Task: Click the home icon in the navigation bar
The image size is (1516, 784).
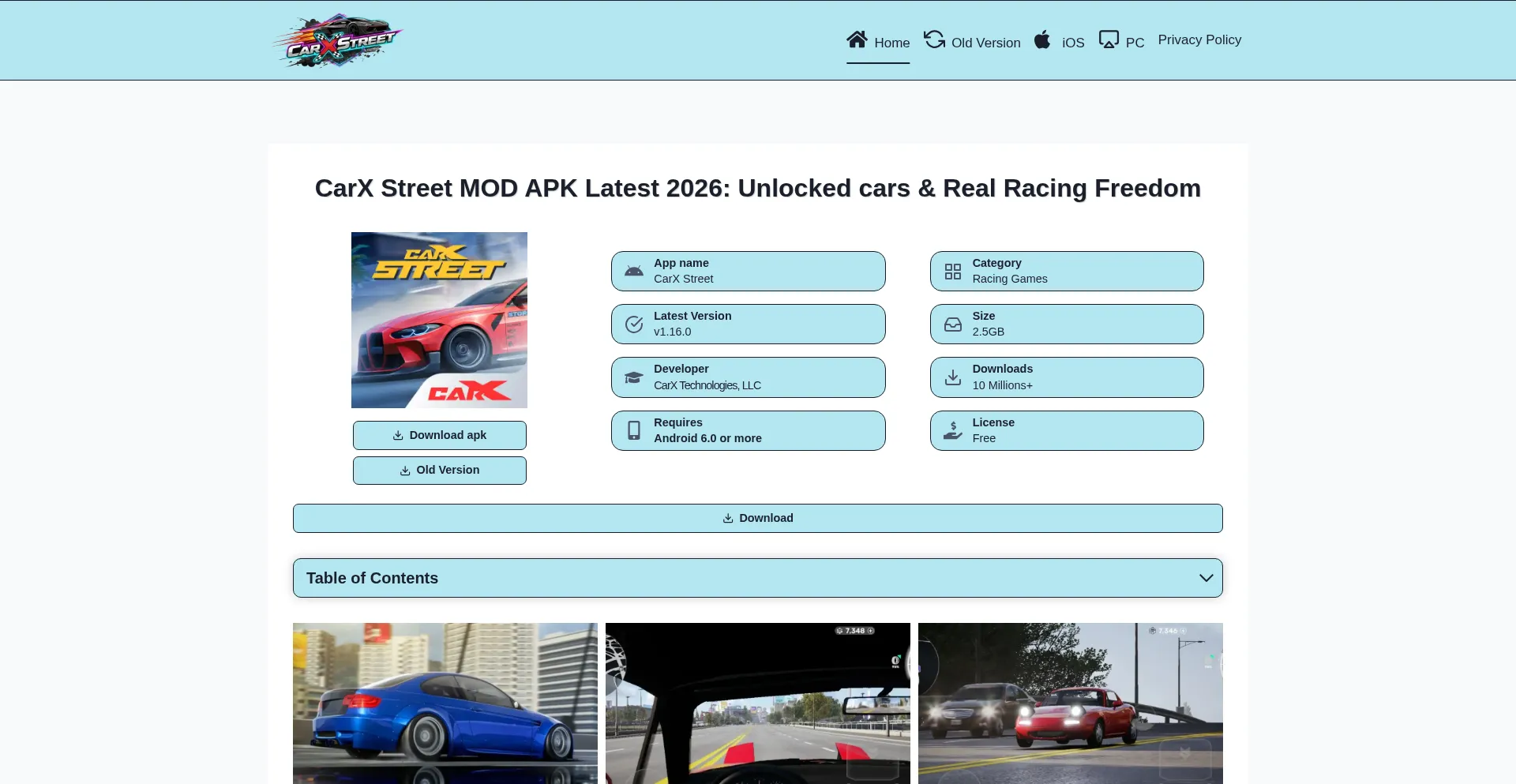Action: tap(857, 39)
